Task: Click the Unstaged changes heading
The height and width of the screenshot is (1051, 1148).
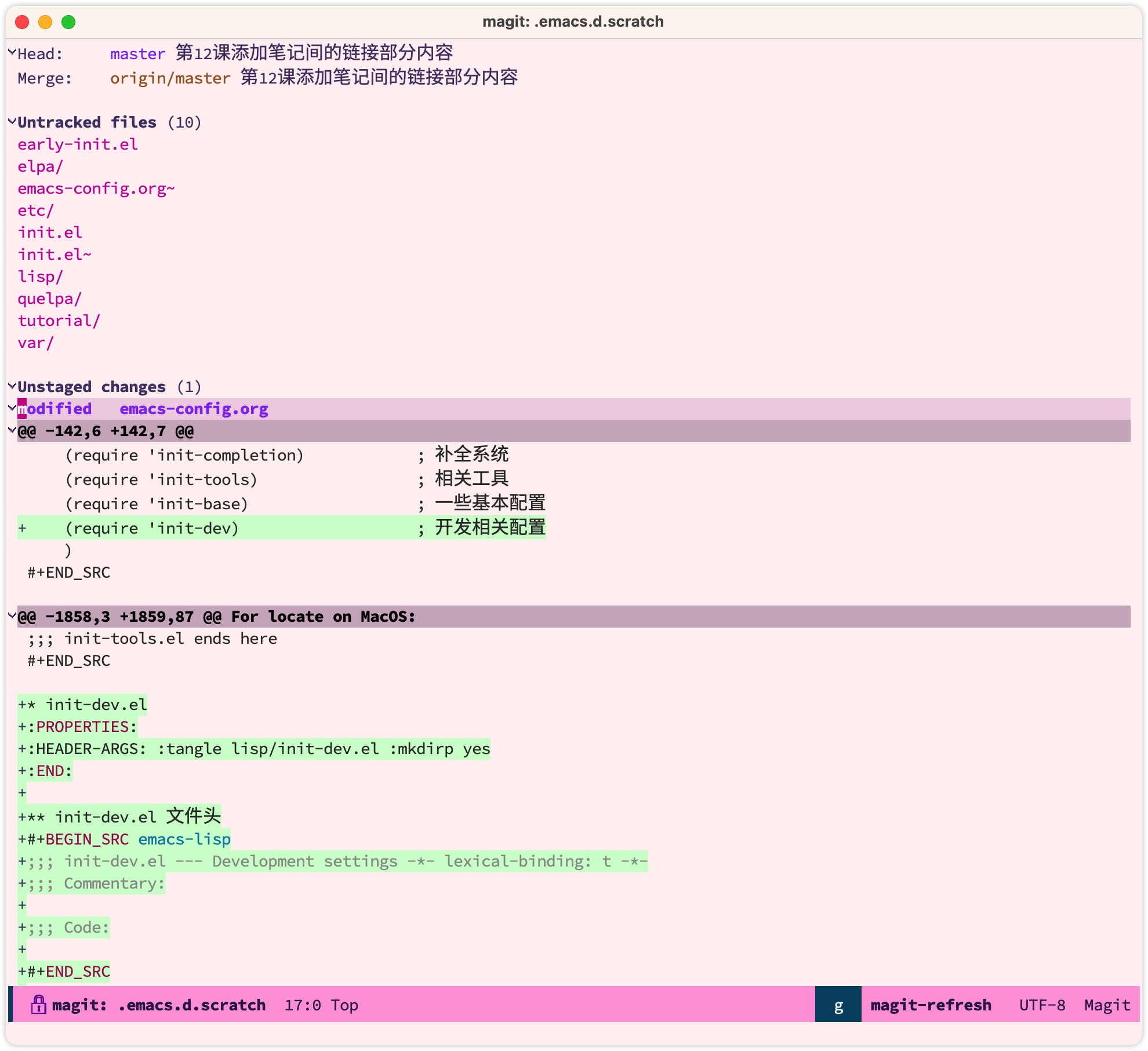Action: pyautogui.click(x=92, y=387)
